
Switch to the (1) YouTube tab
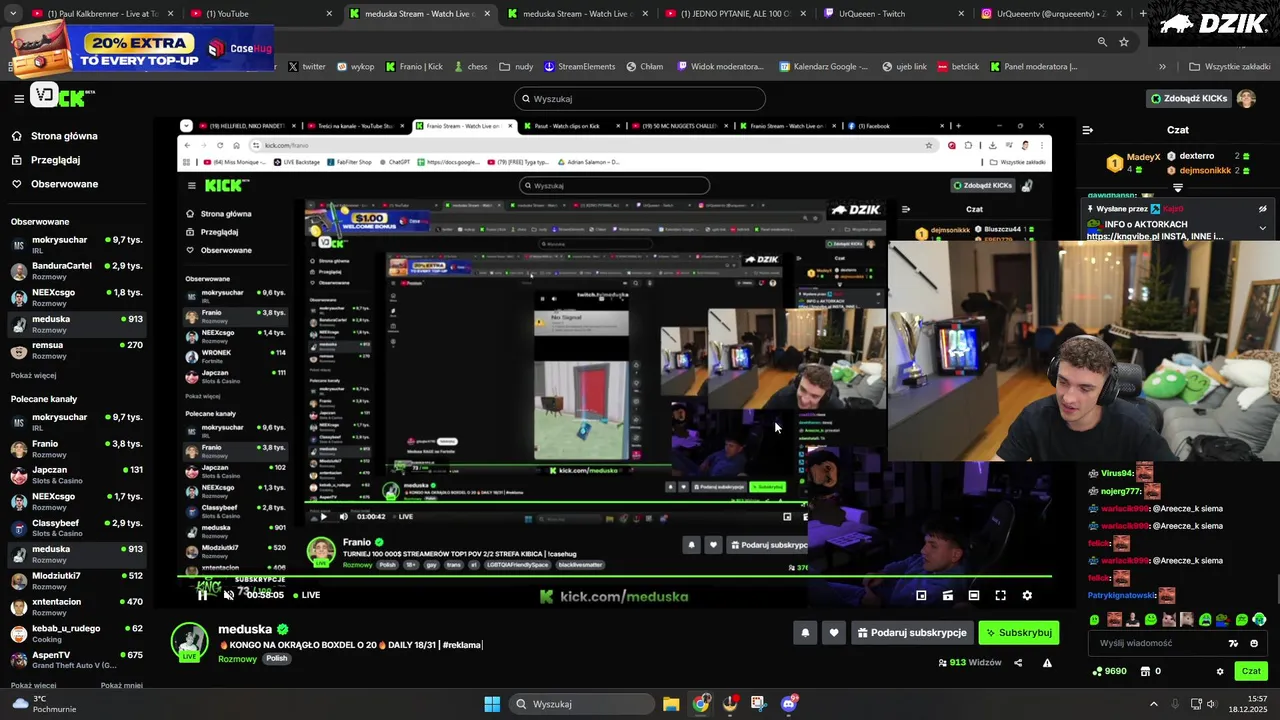click(x=260, y=13)
